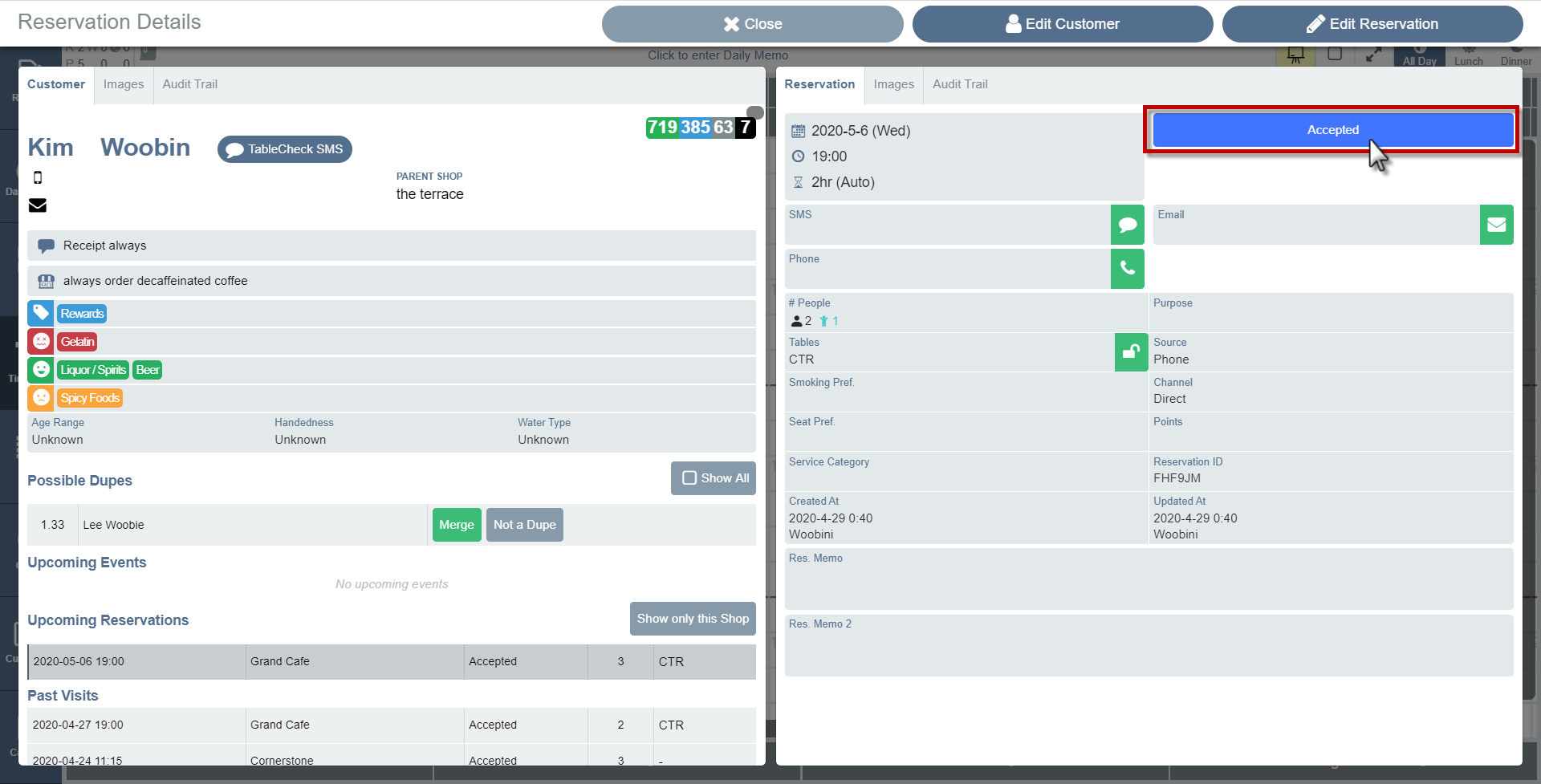Image resolution: width=1541 pixels, height=784 pixels.
Task: Toggle the Show All checkbox in Possible Dupes
Action: tap(689, 478)
